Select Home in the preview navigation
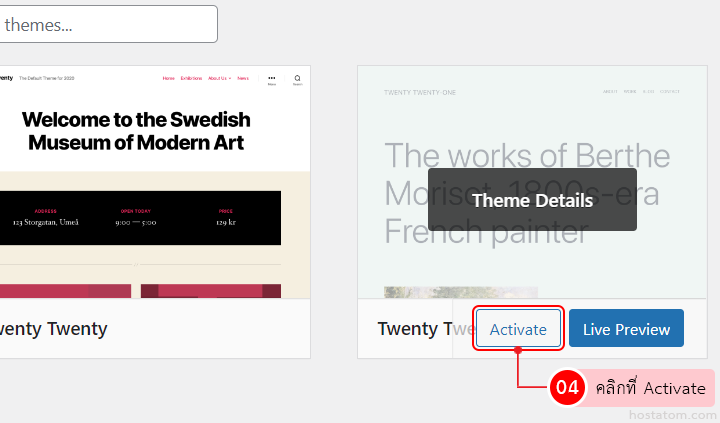The width and height of the screenshot is (720, 423). coord(169,78)
